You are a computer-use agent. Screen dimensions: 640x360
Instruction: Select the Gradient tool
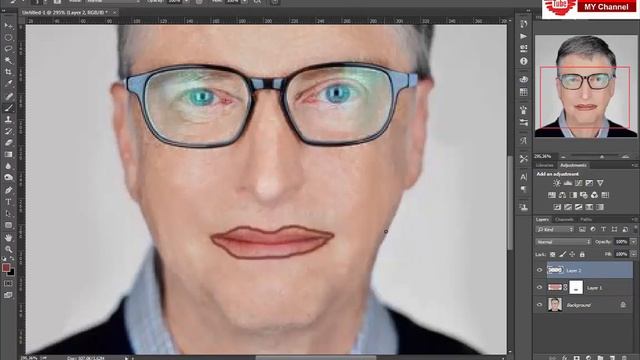8,154
